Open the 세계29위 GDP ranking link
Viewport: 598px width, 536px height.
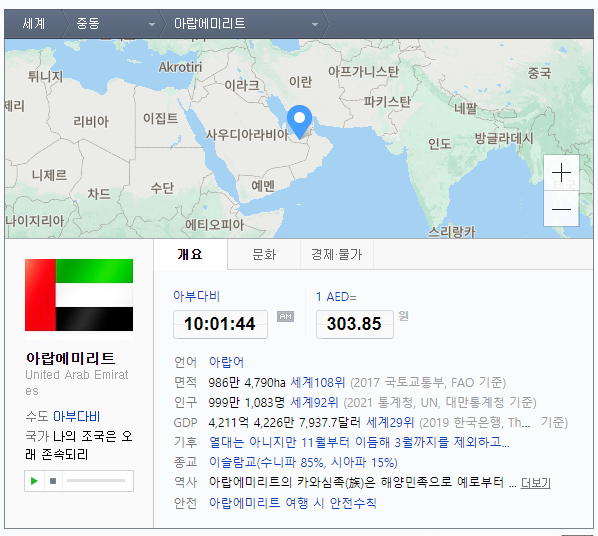click(390, 422)
